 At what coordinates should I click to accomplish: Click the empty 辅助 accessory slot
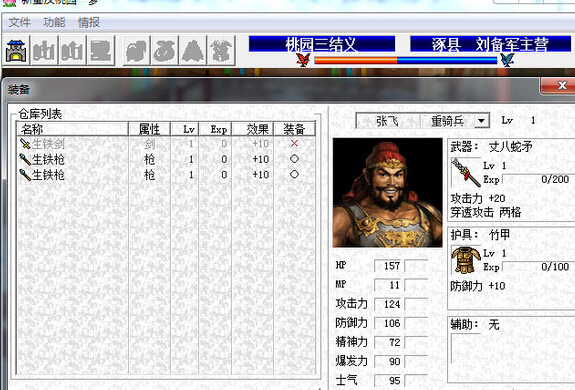pyautogui.click(x=465, y=348)
